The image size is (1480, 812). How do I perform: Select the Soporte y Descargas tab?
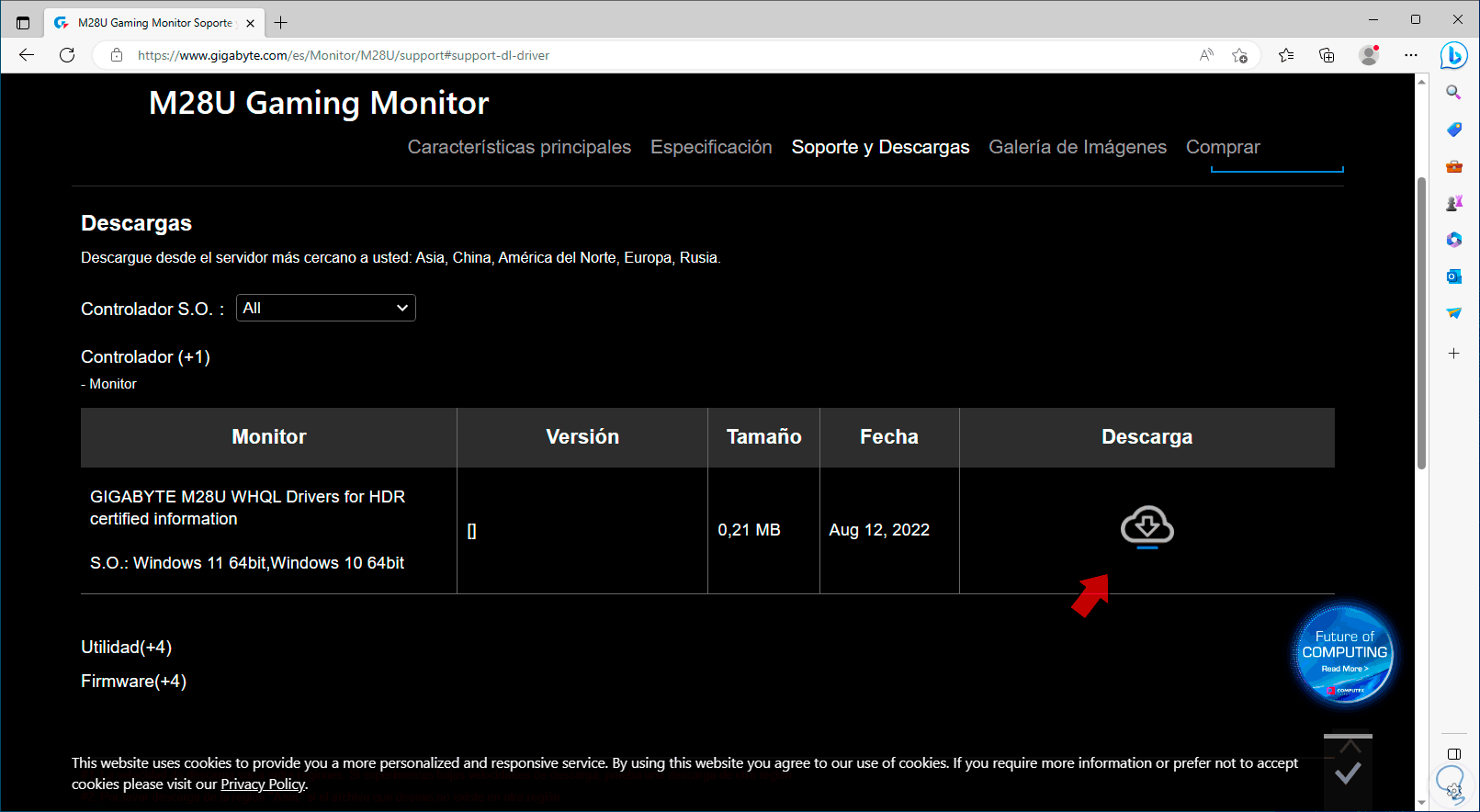tap(880, 147)
